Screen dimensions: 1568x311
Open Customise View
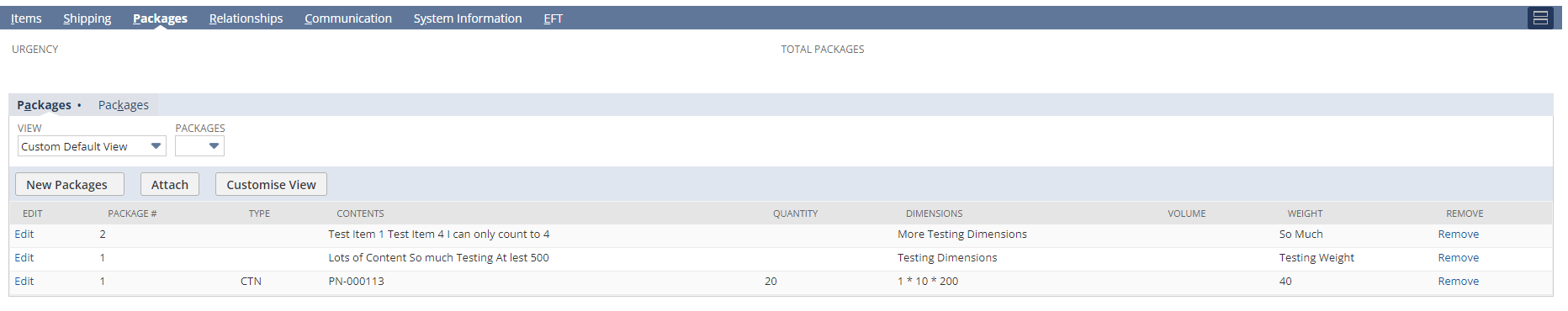(x=271, y=184)
